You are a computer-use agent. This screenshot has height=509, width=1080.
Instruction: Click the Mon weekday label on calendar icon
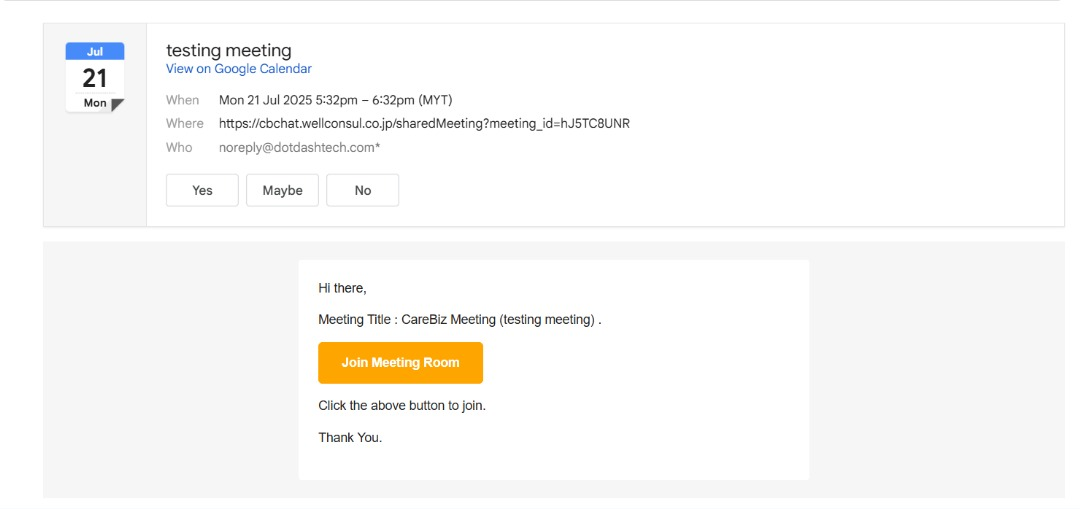(x=95, y=103)
